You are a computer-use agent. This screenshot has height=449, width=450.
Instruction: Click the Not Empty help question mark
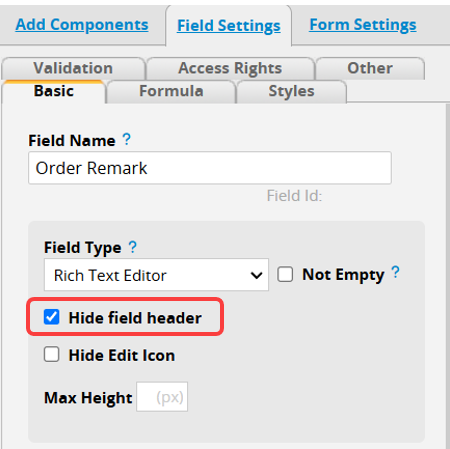(x=395, y=272)
